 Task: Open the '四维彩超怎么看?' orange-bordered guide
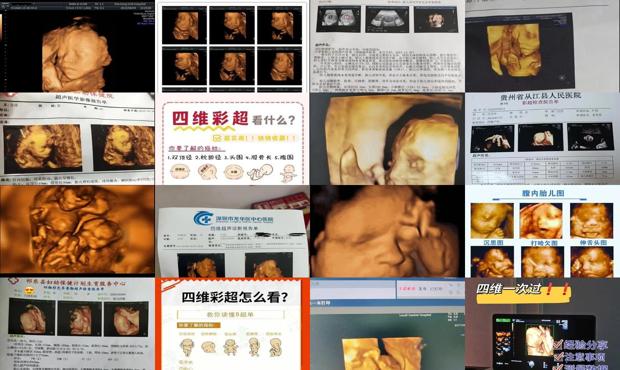point(232,324)
